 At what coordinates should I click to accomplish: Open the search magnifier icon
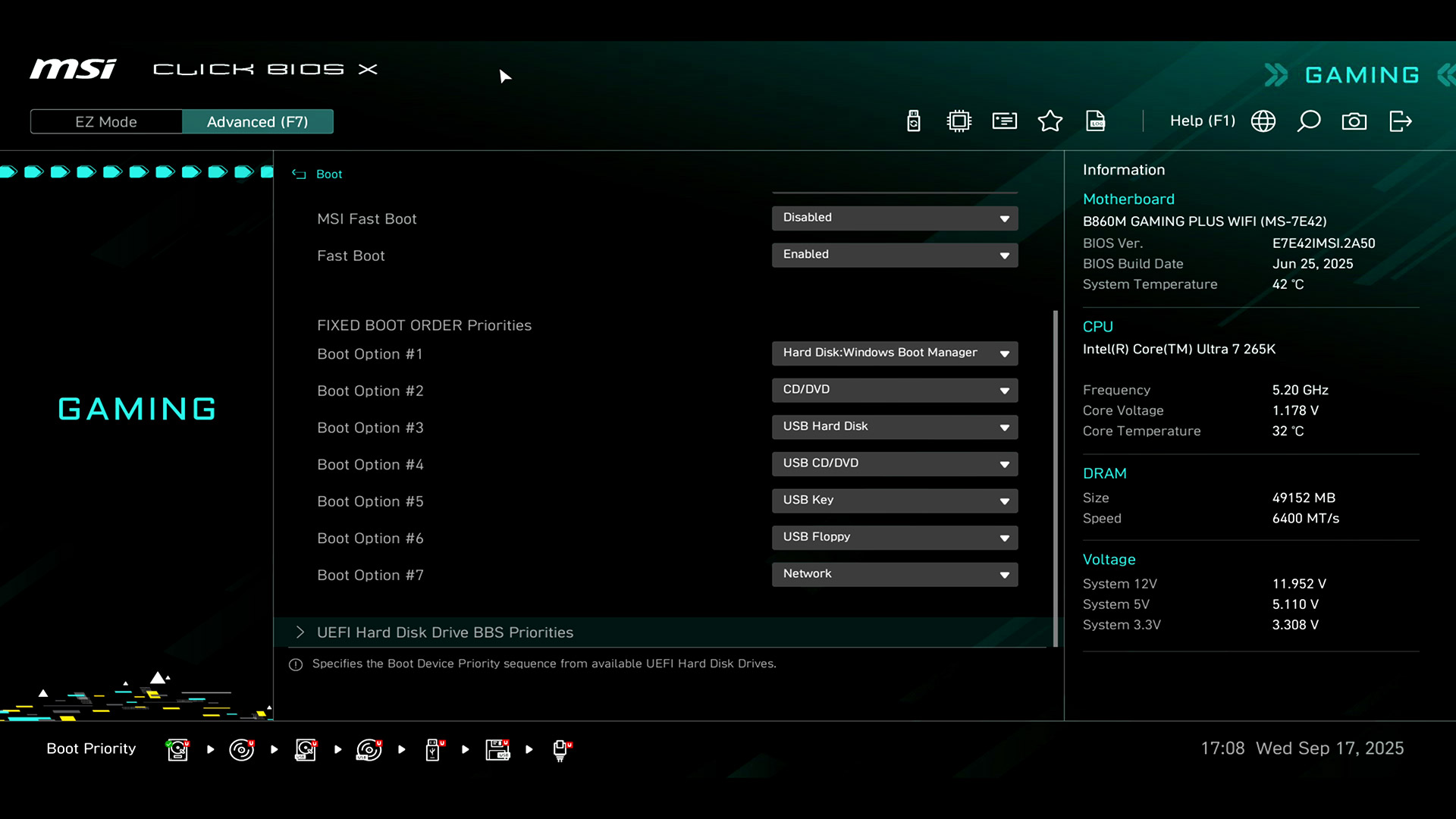point(1309,121)
